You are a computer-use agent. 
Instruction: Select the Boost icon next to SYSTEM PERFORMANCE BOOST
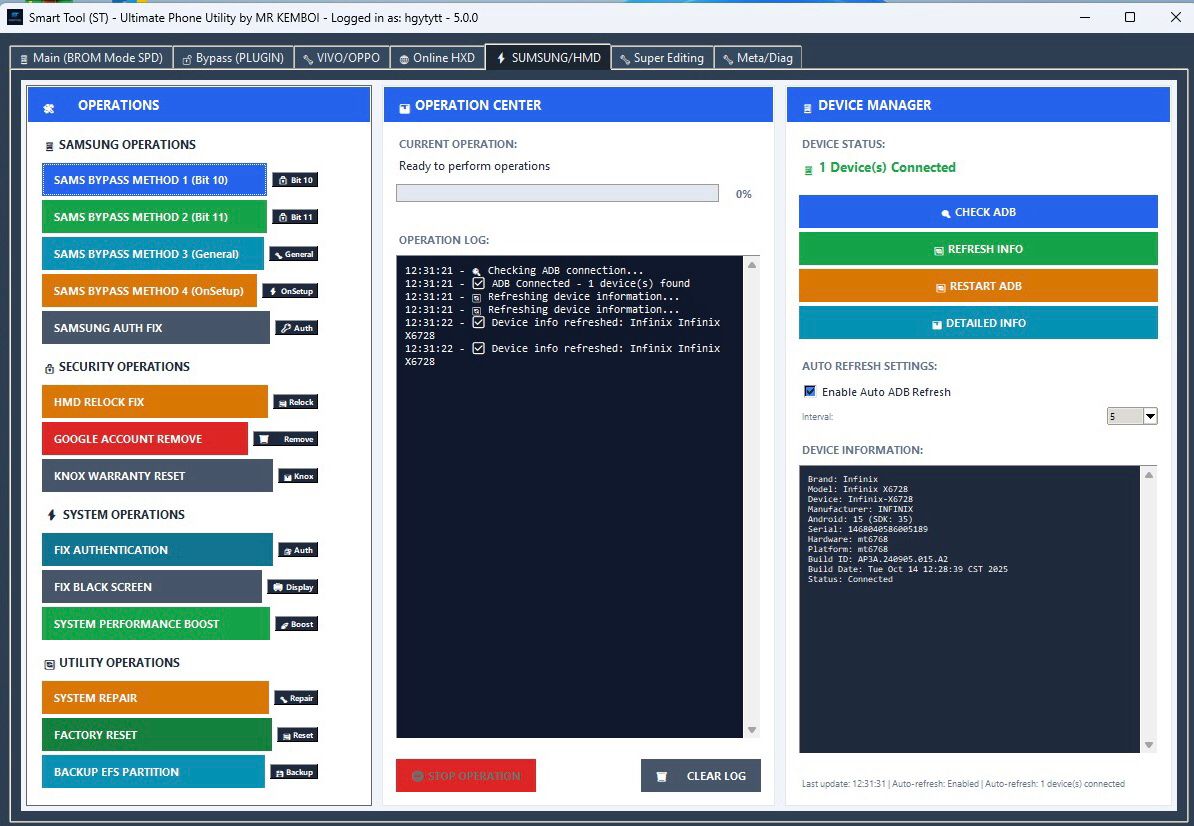click(296, 623)
